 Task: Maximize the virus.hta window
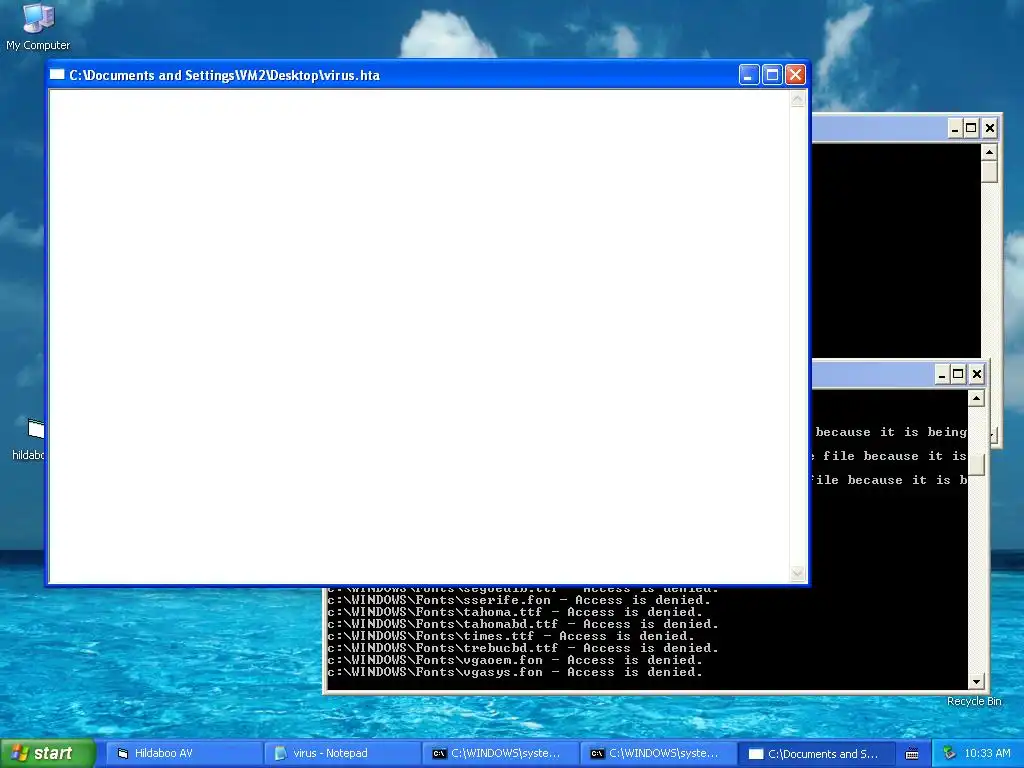pos(772,75)
